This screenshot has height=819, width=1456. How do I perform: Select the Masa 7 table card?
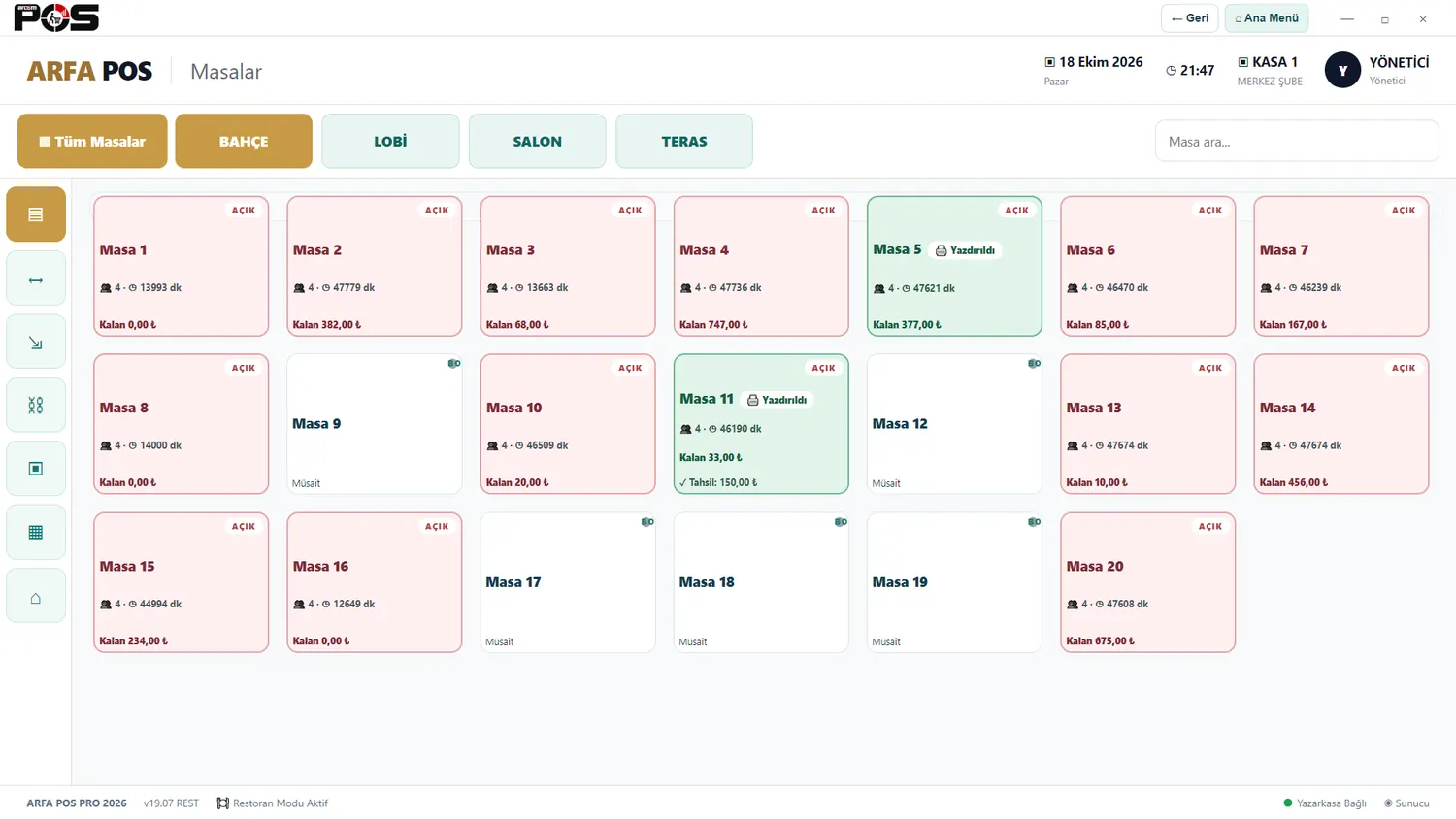tap(1341, 267)
